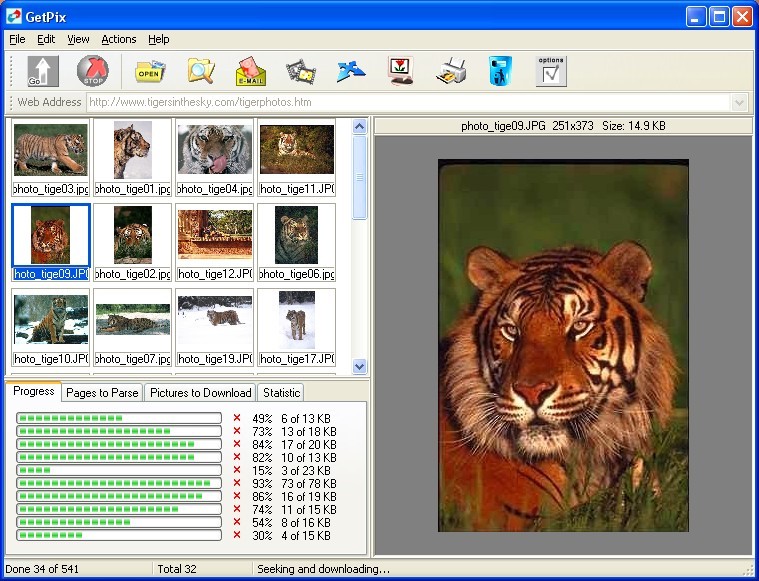Click the 73 of 78 KB text

309,484
